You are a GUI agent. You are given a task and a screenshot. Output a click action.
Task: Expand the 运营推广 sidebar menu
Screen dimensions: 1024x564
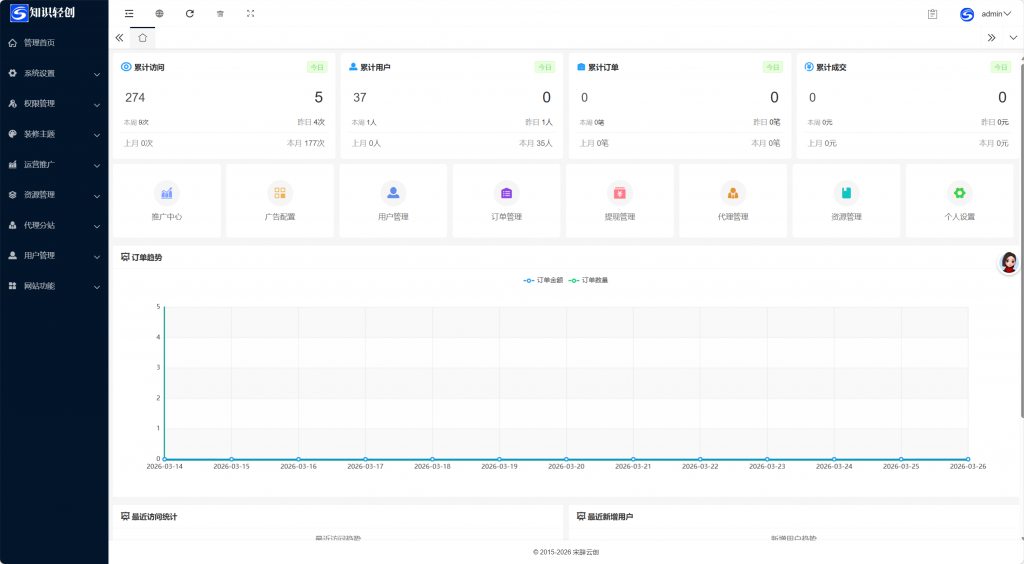tap(54, 164)
